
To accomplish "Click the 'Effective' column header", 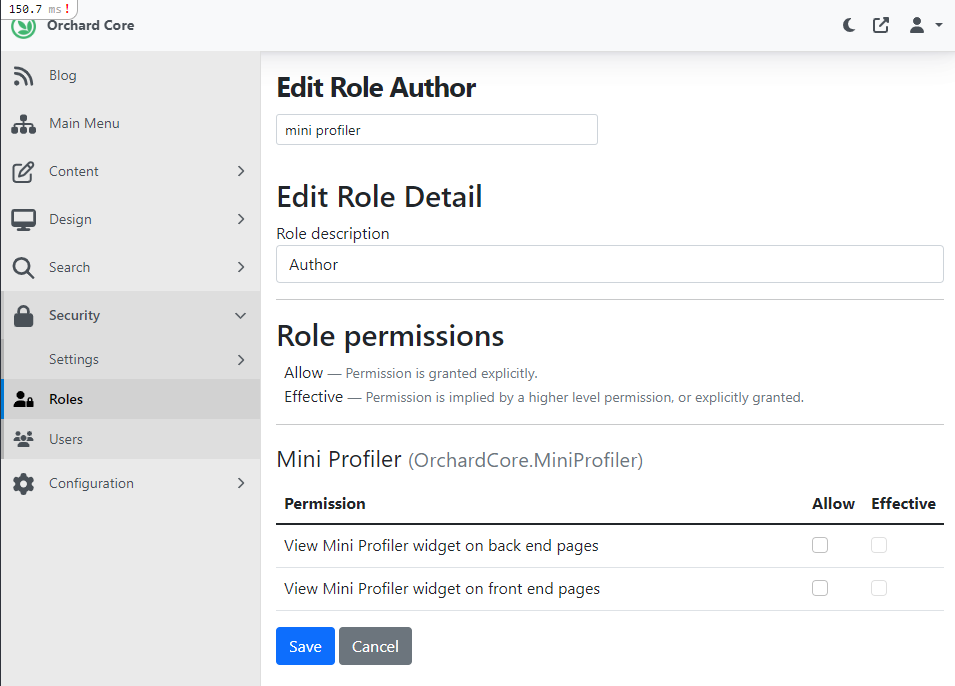I will pyautogui.click(x=903, y=504).
